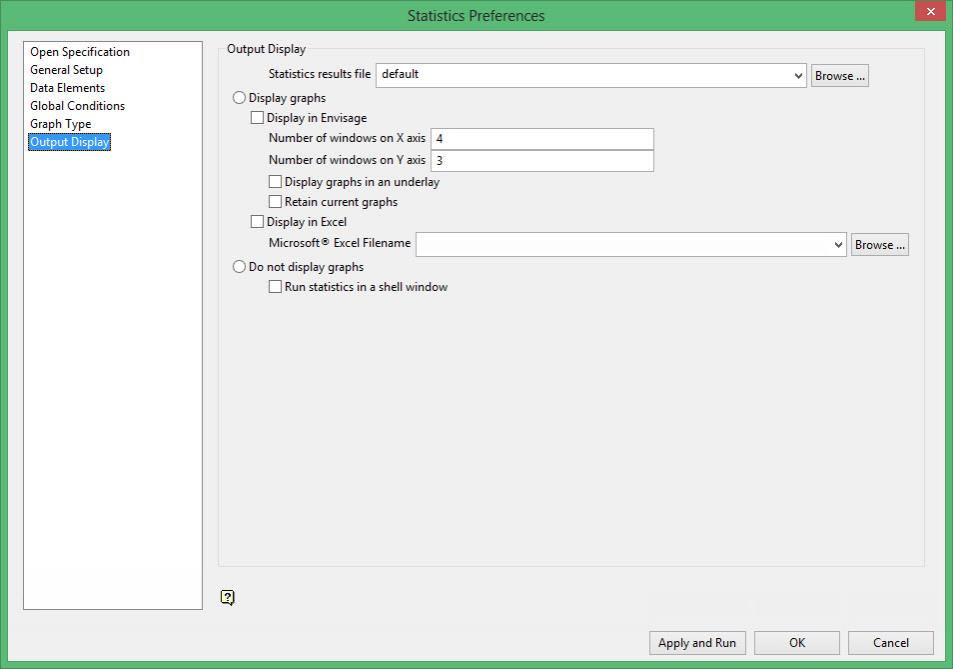The width and height of the screenshot is (953, 669).
Task: Open the Graph Type section
Action: tap(61, 124)
